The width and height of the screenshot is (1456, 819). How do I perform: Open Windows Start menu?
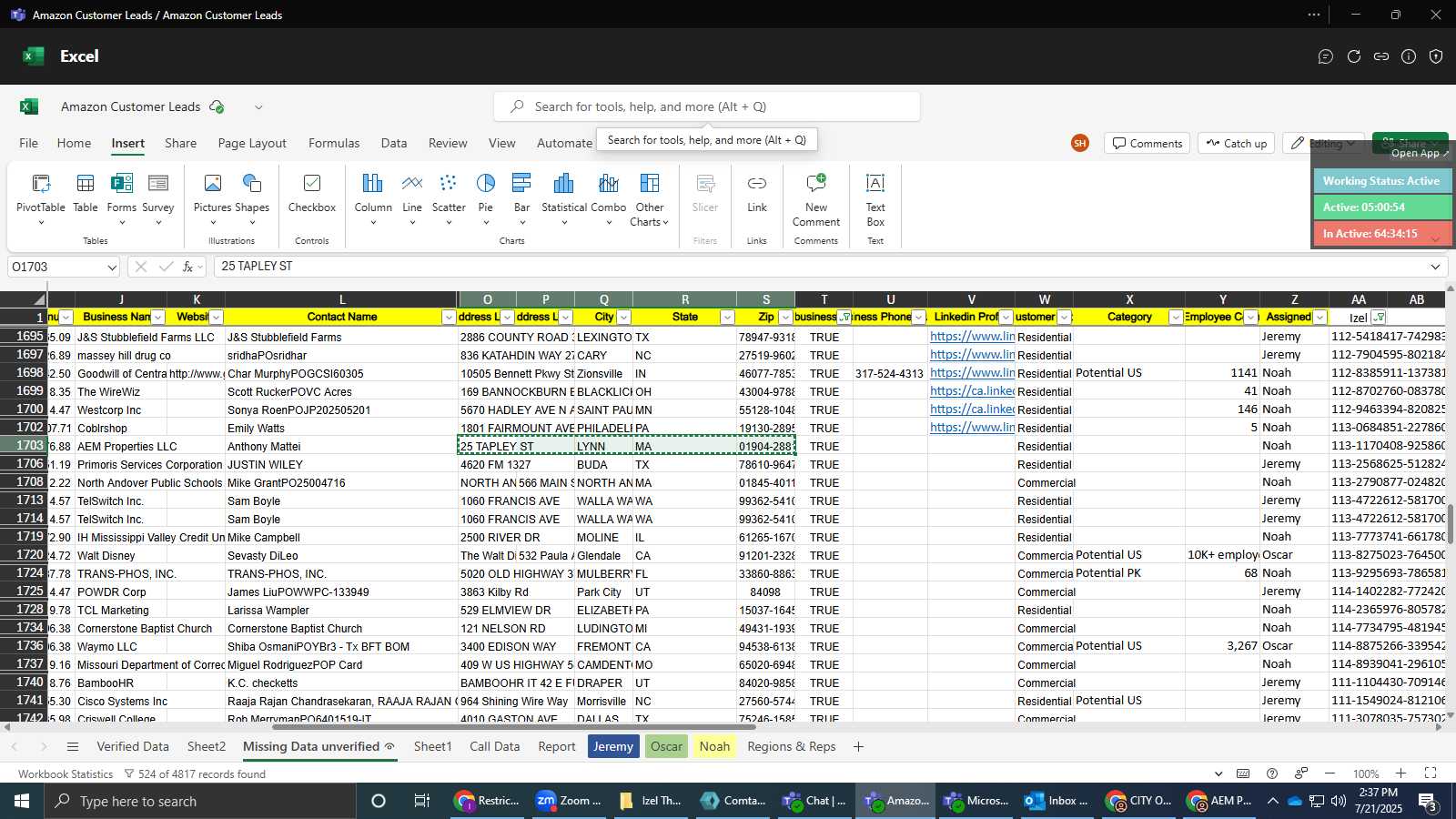click(x=22, y=801)
